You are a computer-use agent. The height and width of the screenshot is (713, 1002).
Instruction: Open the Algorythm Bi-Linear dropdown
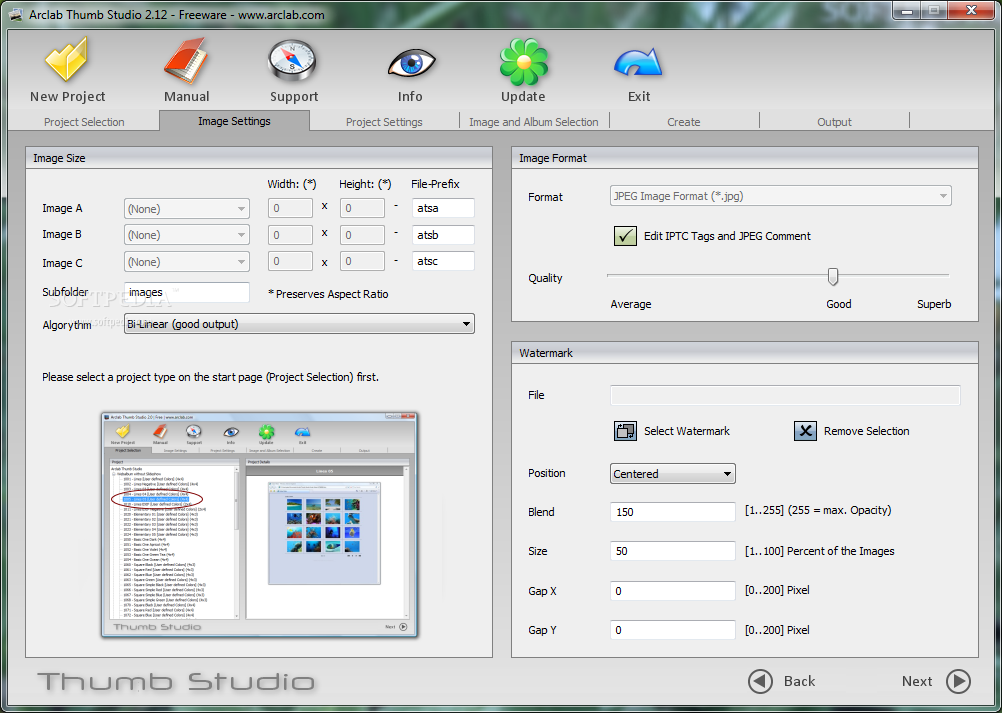pos(299,324)
